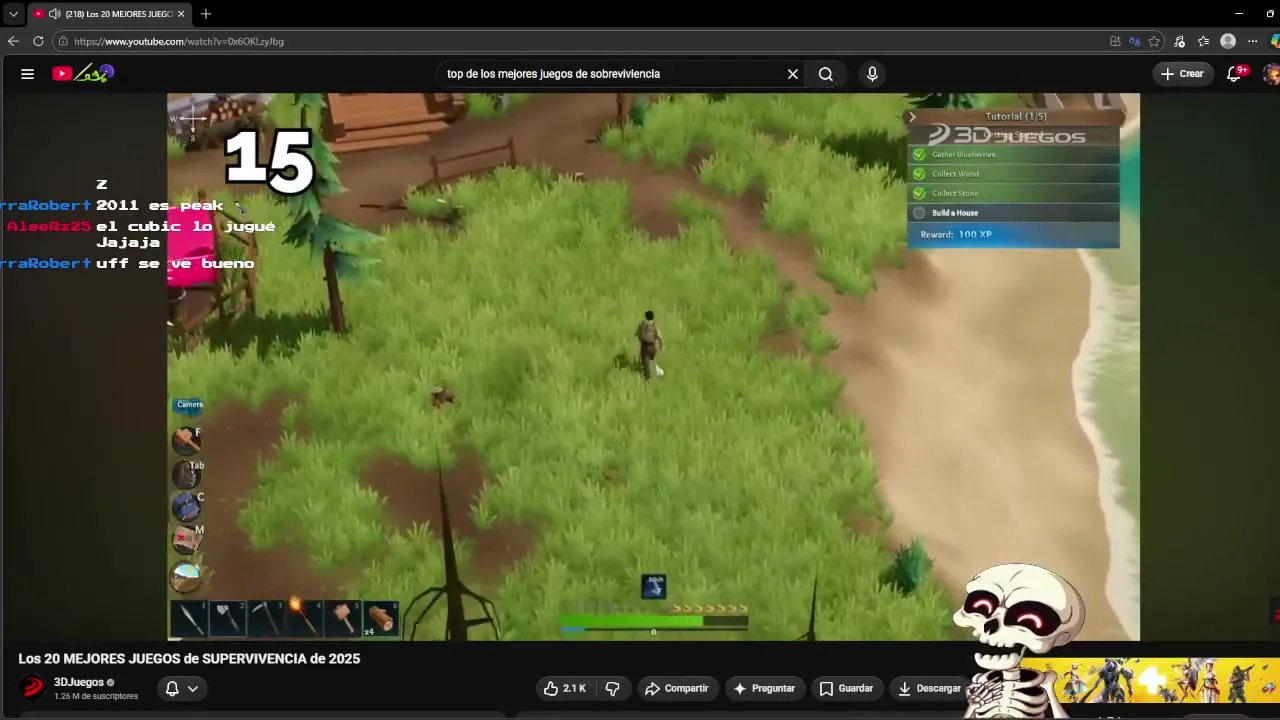Select the wood logs hotbar slot x4
Viewport: 1280px width, 720px height.
point(380,619)
